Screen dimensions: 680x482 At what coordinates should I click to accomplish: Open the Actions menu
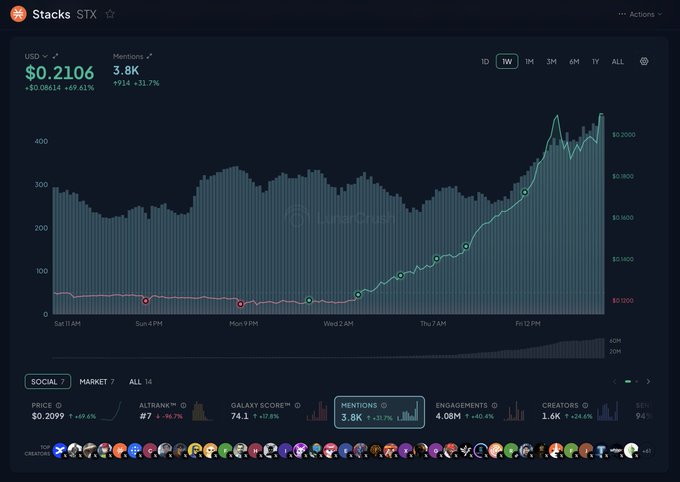641,14
